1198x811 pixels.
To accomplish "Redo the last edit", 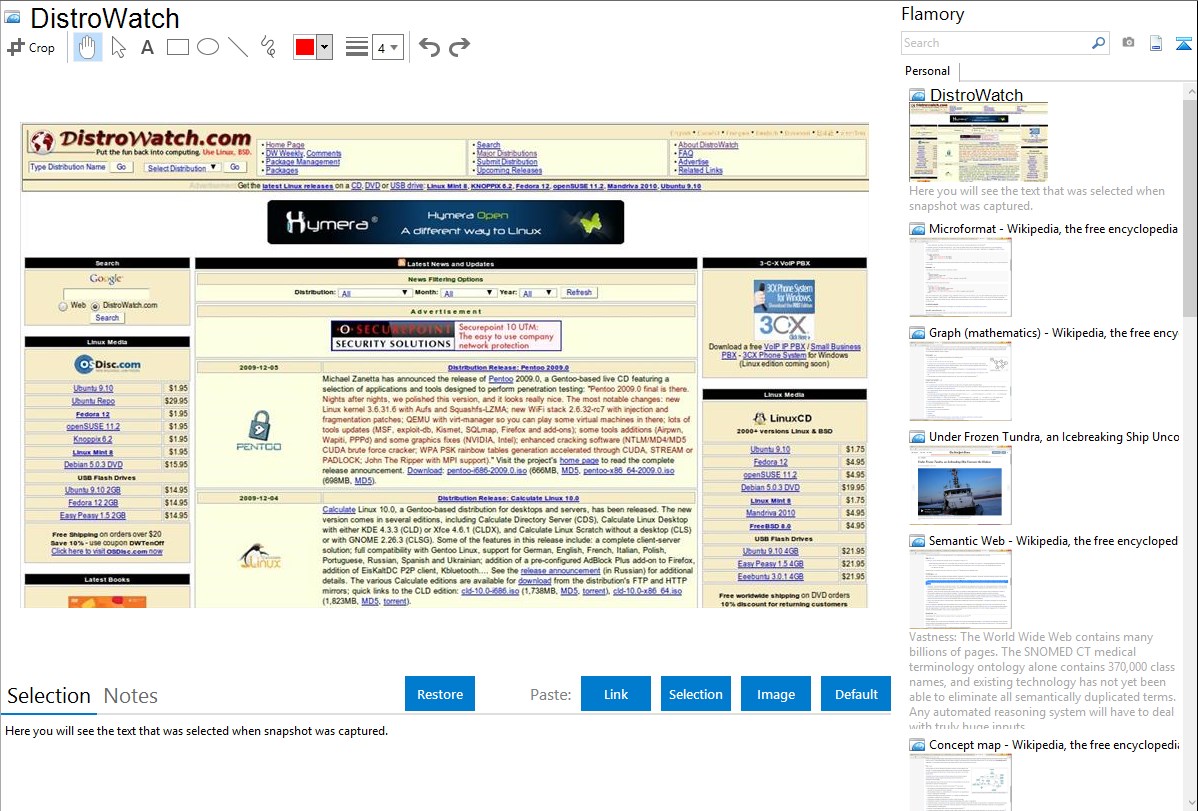I will click(x=459, y=47).
